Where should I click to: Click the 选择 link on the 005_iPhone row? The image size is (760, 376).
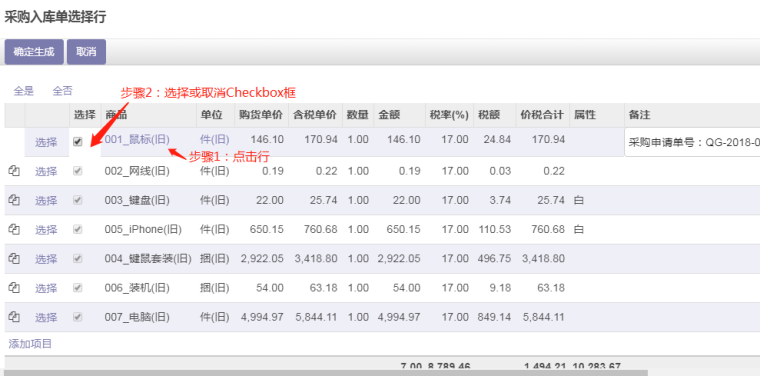46,230
